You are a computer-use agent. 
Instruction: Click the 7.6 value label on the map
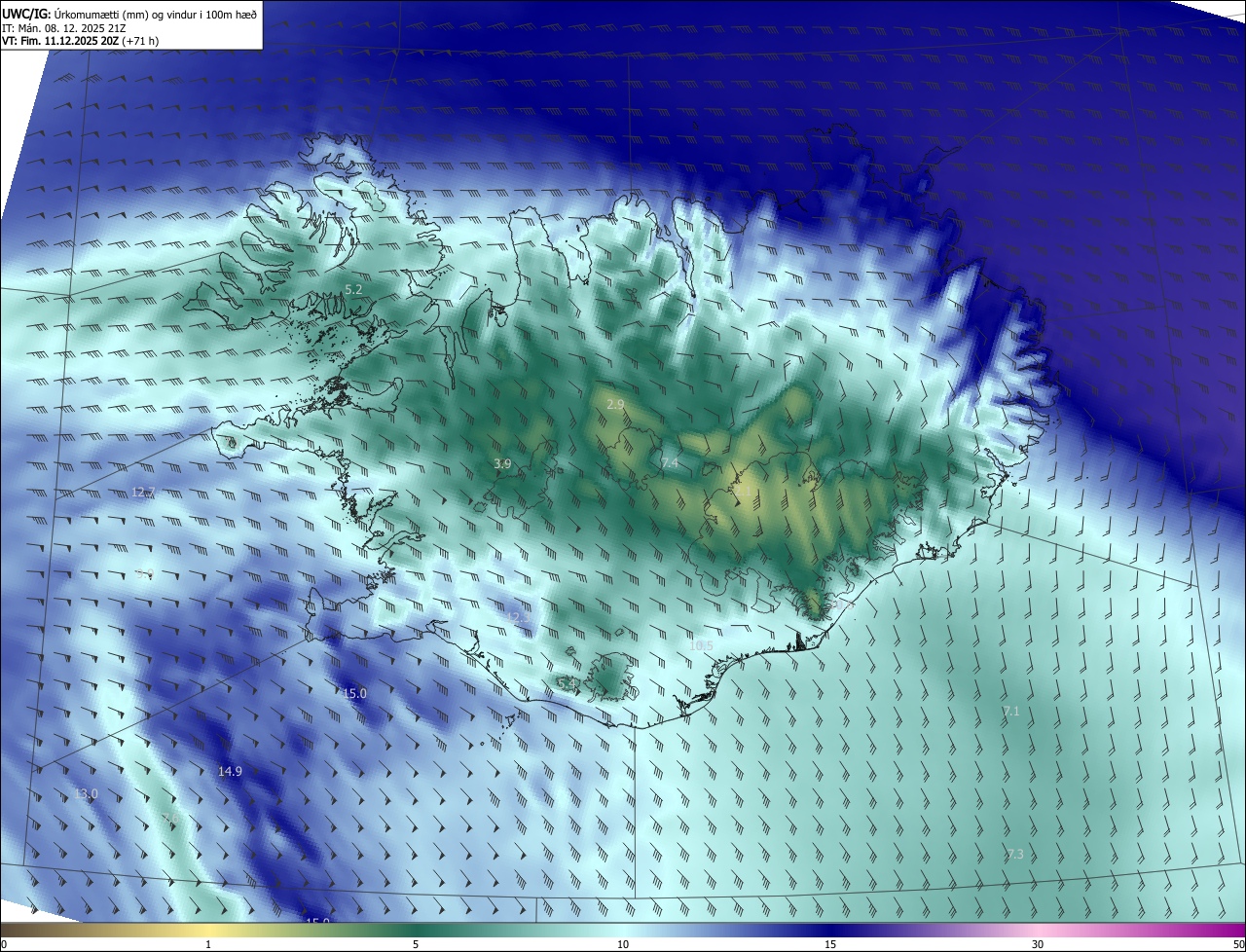pyautogui.click(x=170, y=819)
